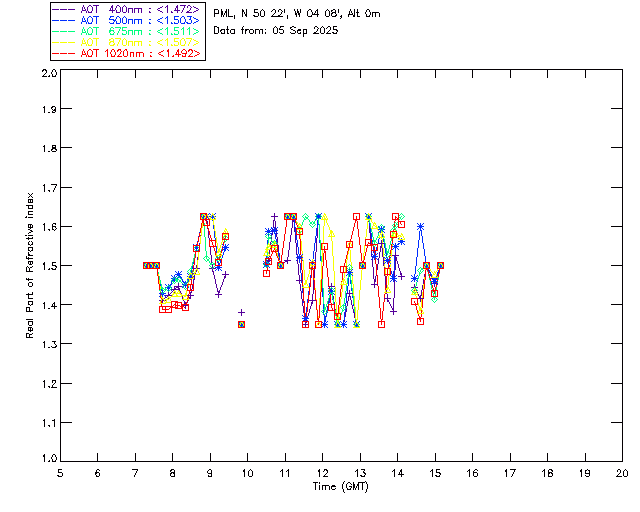
Task: Click the 'Real Part of Refractive Index' axis label
Action: (31, 264)
